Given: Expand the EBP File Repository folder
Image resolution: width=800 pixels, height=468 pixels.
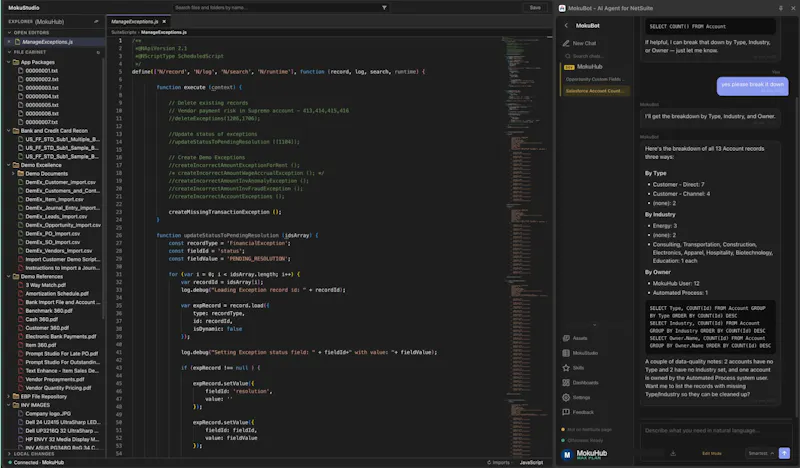Looking at the screenshot, I should tap(9, 396).
